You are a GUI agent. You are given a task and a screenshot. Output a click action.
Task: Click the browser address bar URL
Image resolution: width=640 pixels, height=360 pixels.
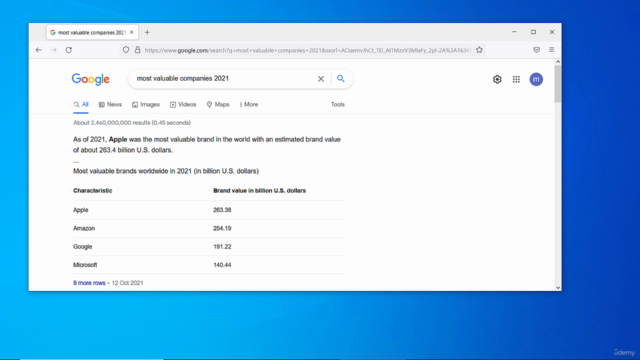(308, 50)
